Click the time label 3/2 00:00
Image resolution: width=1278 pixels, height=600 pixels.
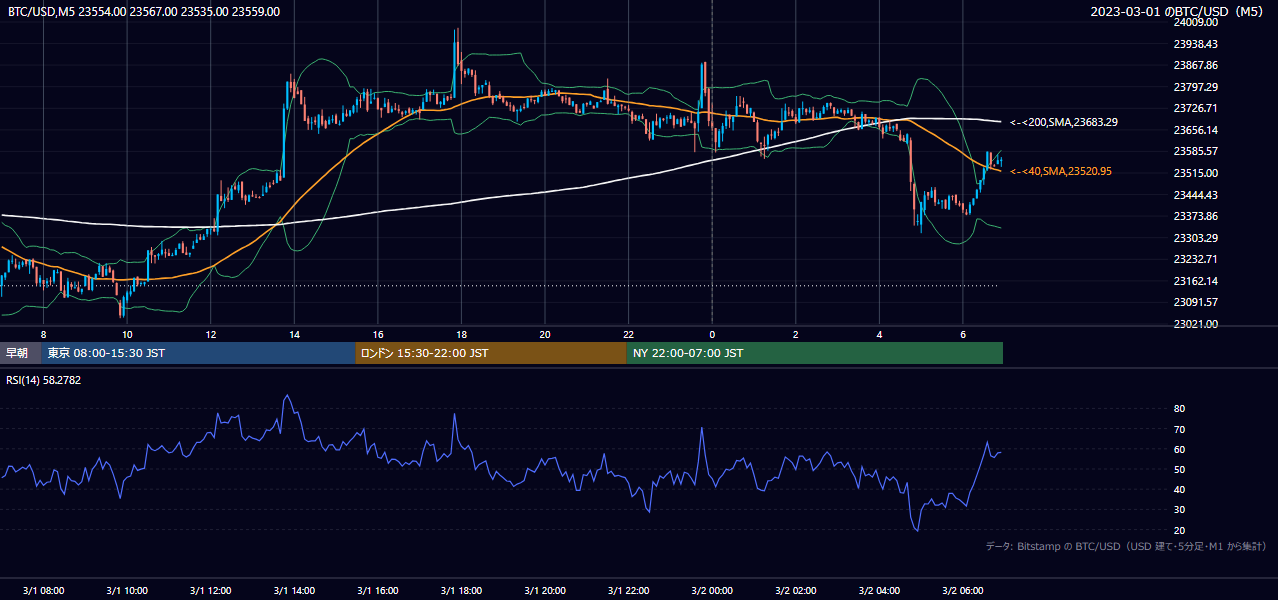click(x=712, y=590)
